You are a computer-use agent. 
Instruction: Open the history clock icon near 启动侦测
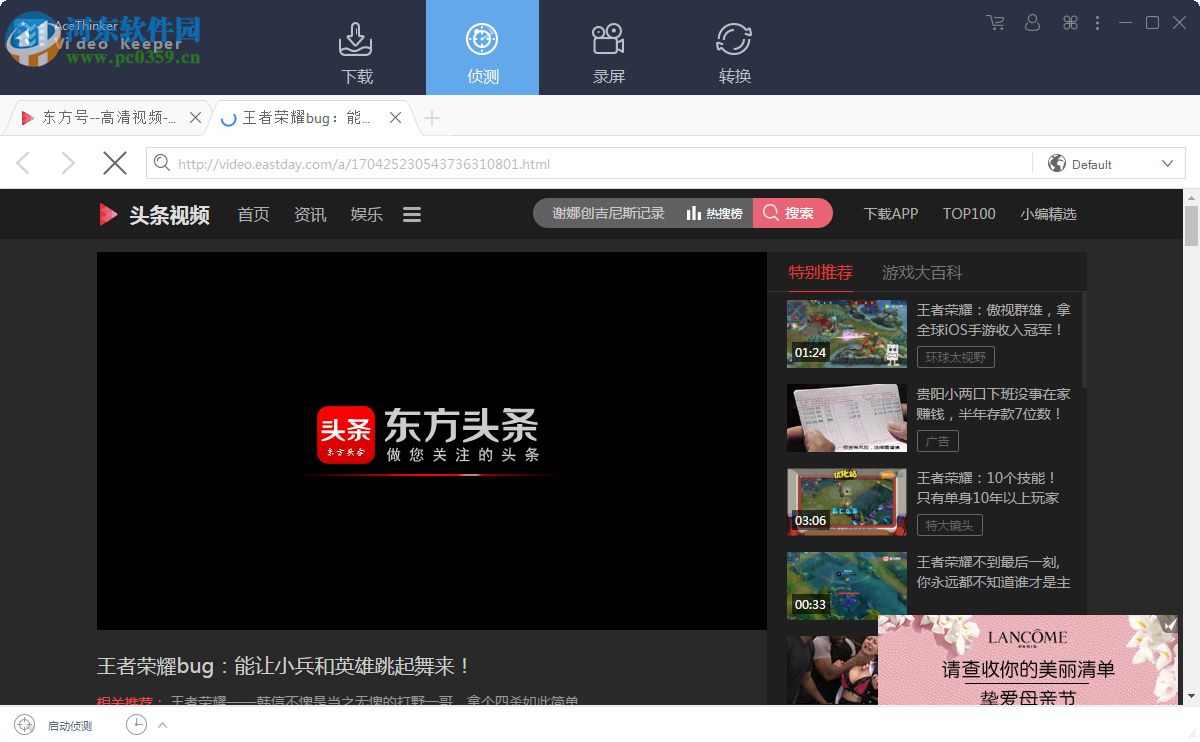(136, 724)
